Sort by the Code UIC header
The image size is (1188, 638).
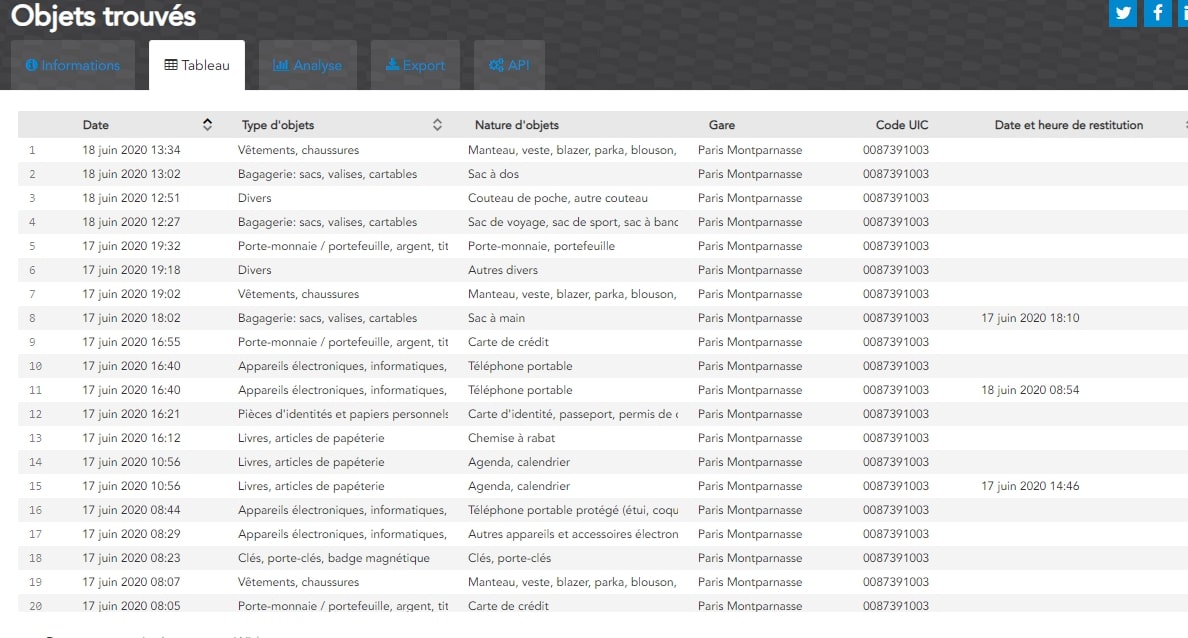[901, 125]
